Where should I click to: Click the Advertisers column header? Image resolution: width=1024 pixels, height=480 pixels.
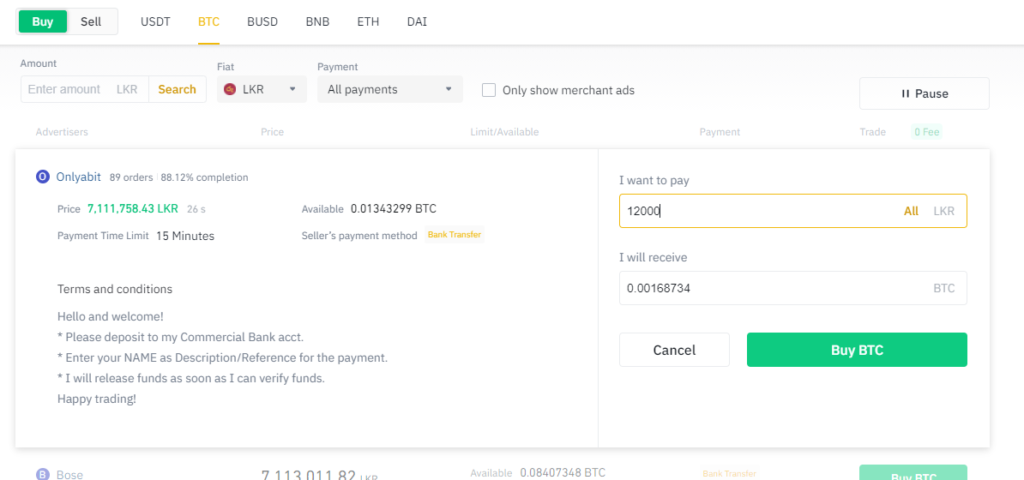(x=62, y=132)
